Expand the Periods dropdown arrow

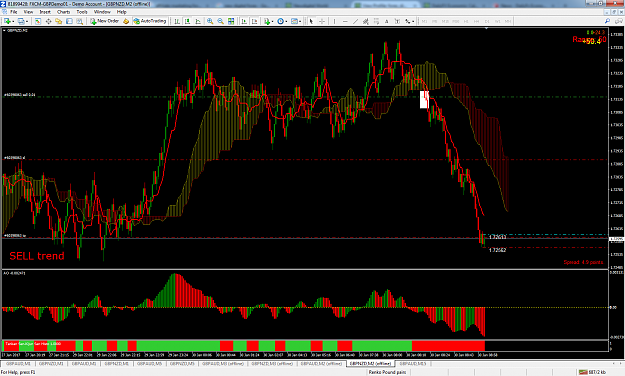pos(286,22)
